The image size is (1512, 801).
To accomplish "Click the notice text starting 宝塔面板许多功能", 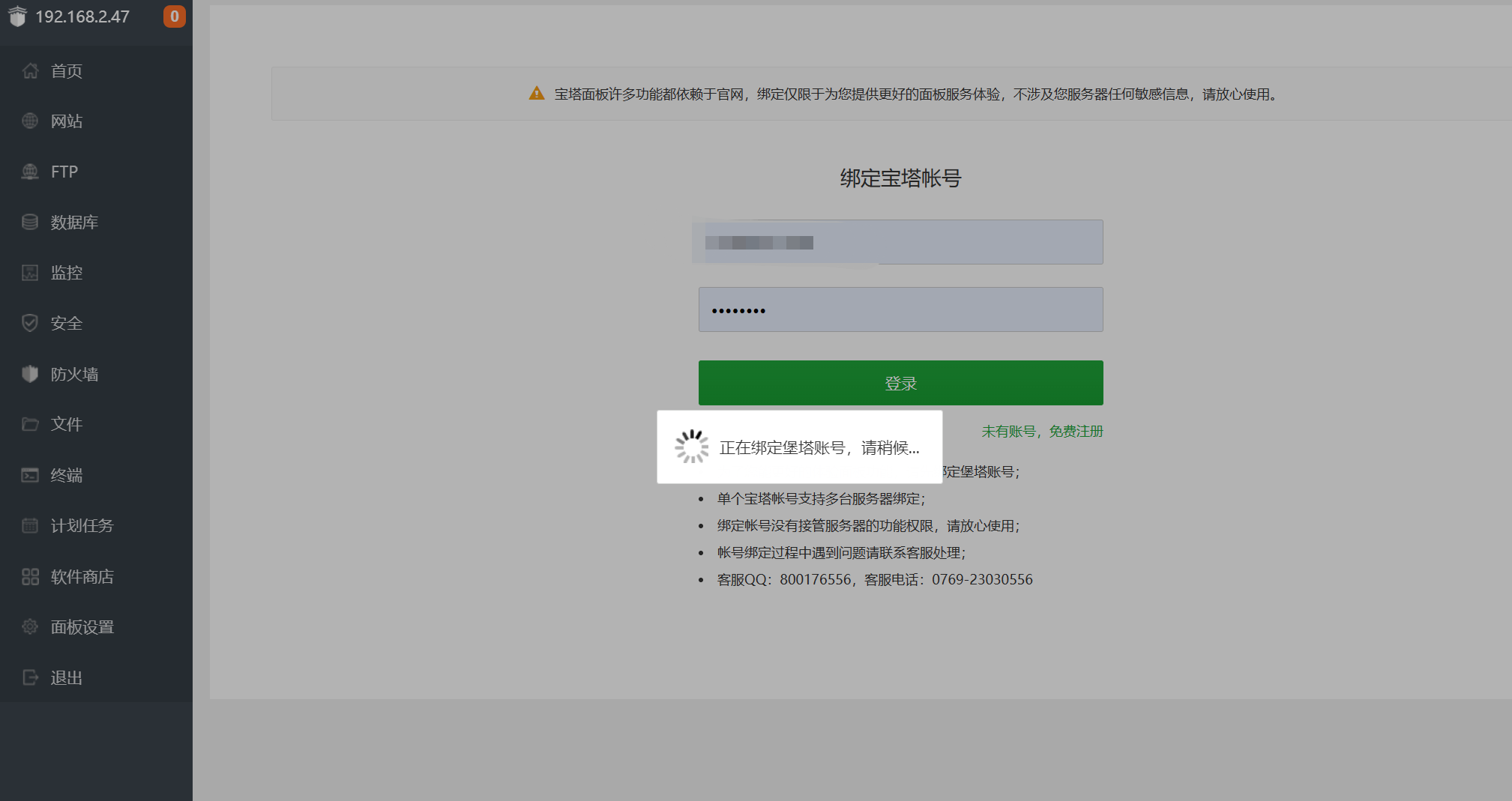I will pyautogui.click(x=916, y=94).
